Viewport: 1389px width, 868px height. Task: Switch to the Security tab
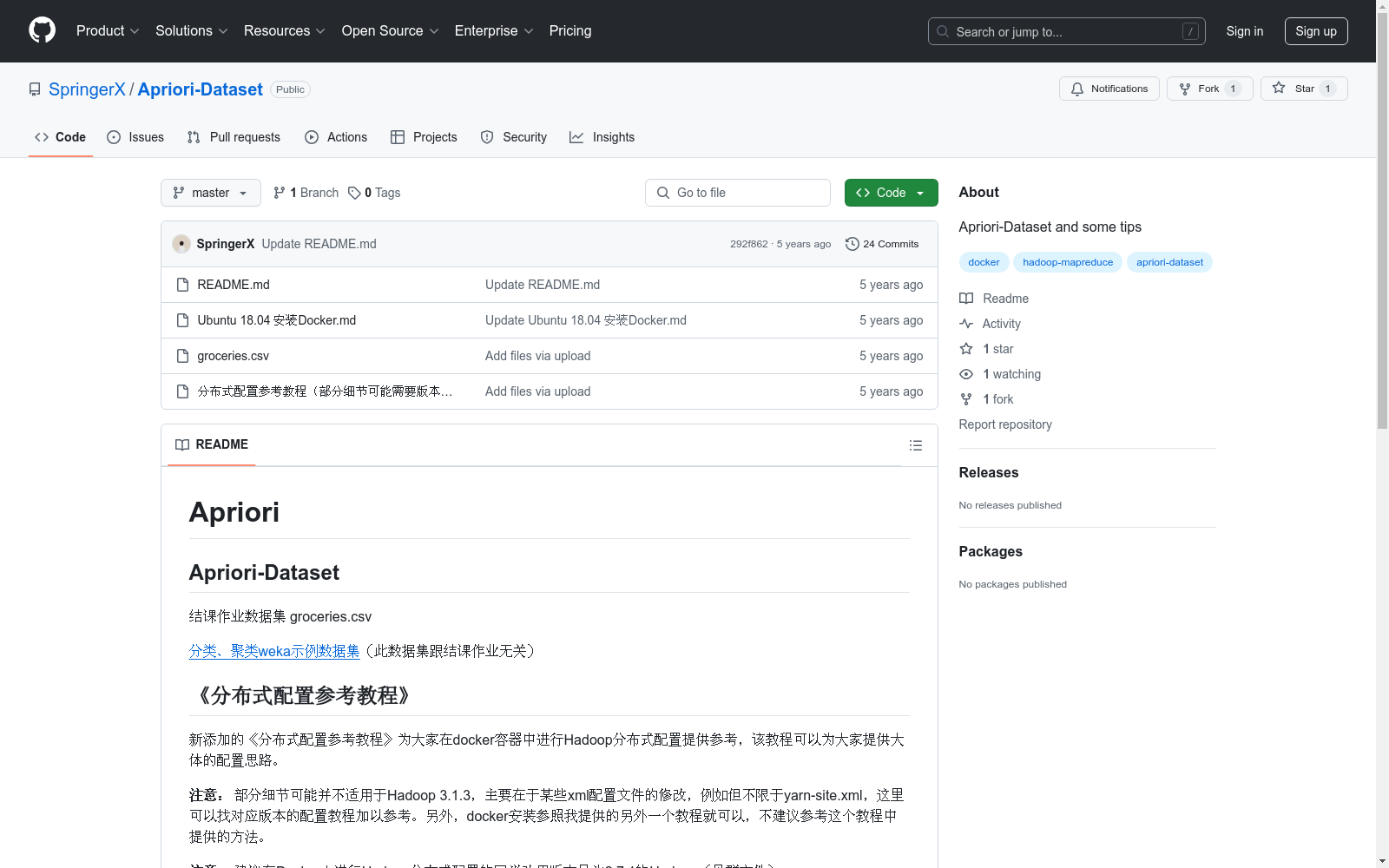point(514,137)
